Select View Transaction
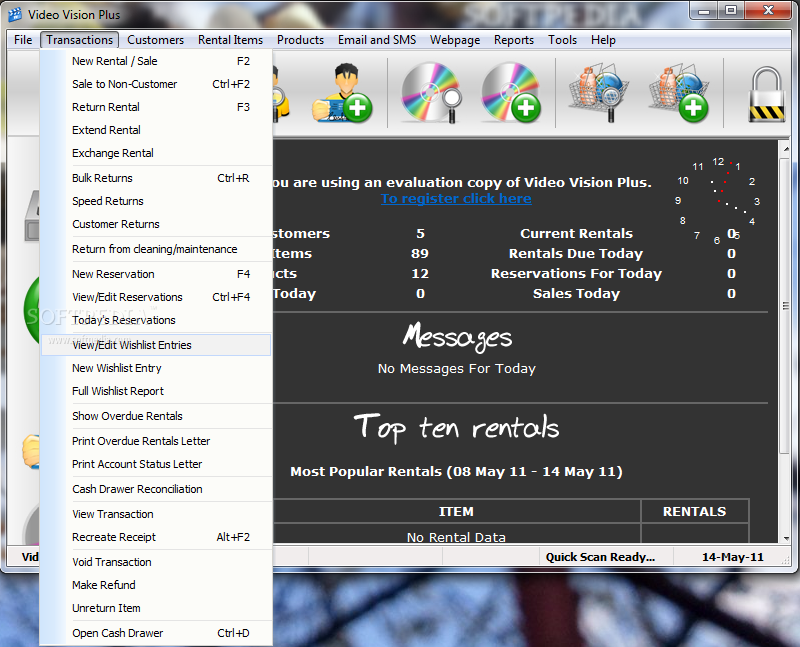This screenshot has height=647, width=800. coord(156,514)
